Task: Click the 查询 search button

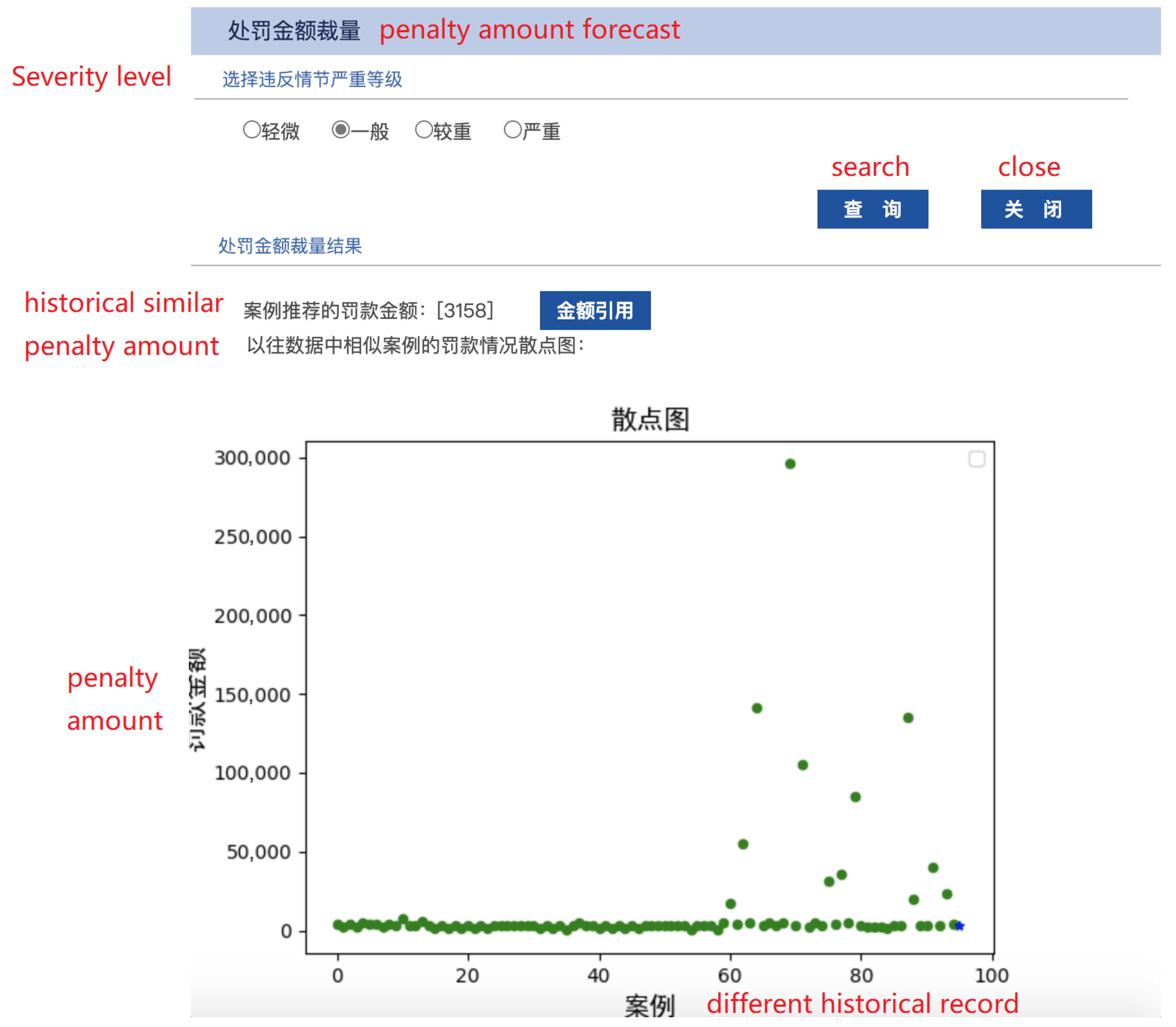Action: pos(872,209)
